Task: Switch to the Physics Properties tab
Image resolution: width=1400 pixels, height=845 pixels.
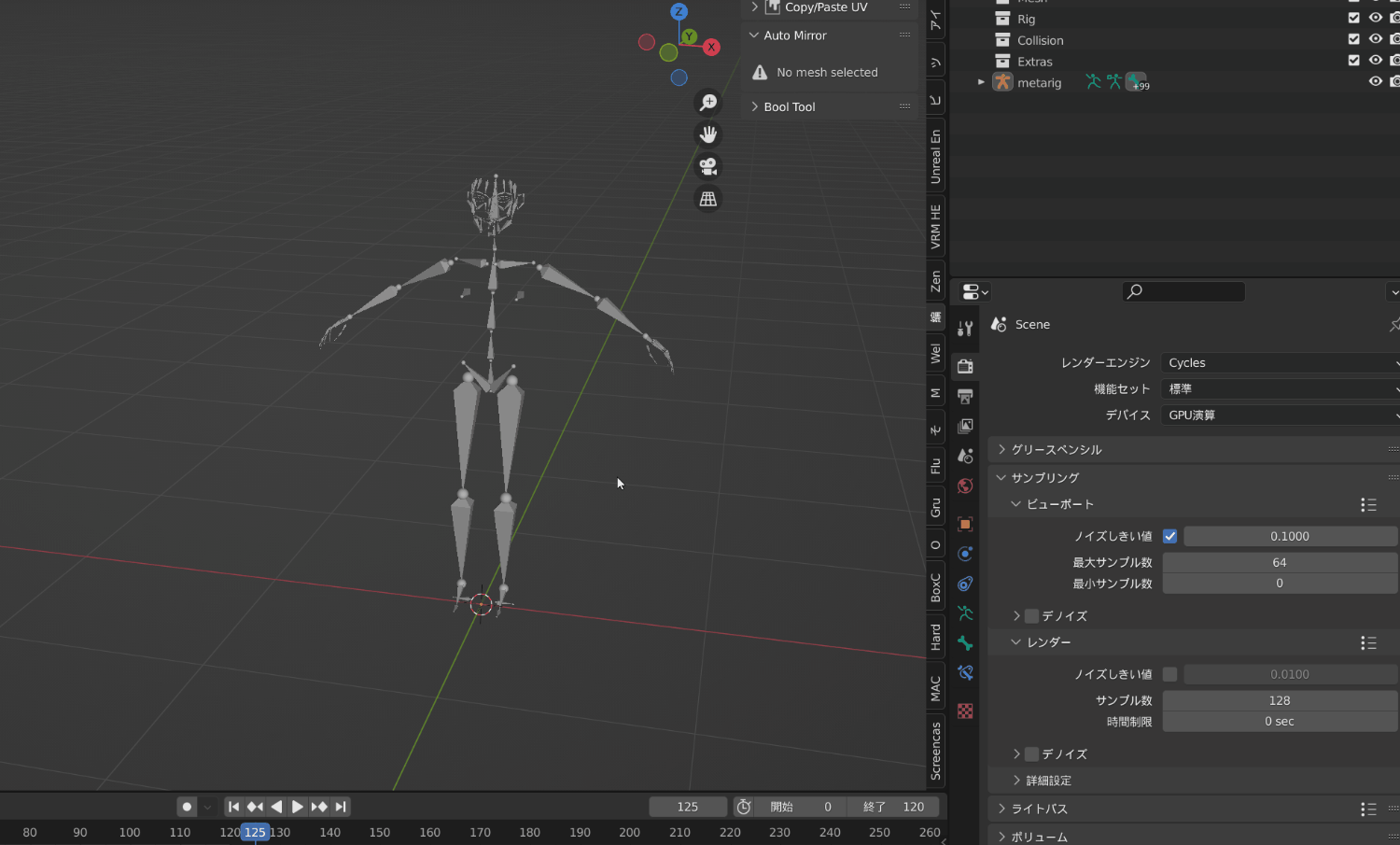Action: [x=965, y=555]
